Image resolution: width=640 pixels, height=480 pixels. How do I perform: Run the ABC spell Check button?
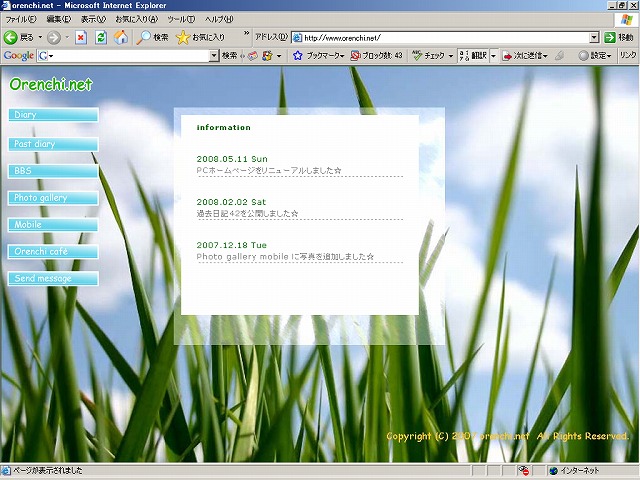(x=429, y=56)
